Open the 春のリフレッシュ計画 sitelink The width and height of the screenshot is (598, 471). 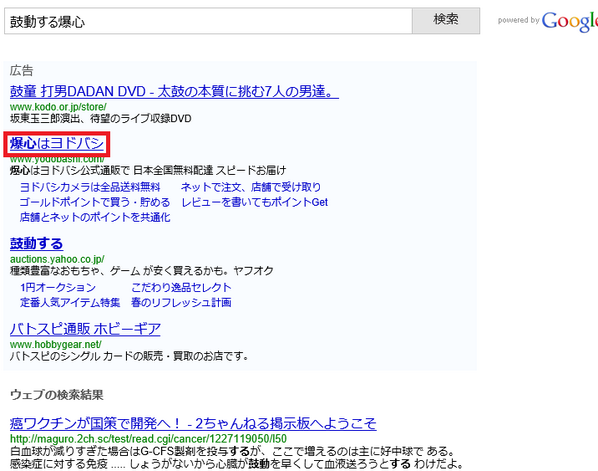click(x=182, y=302)
